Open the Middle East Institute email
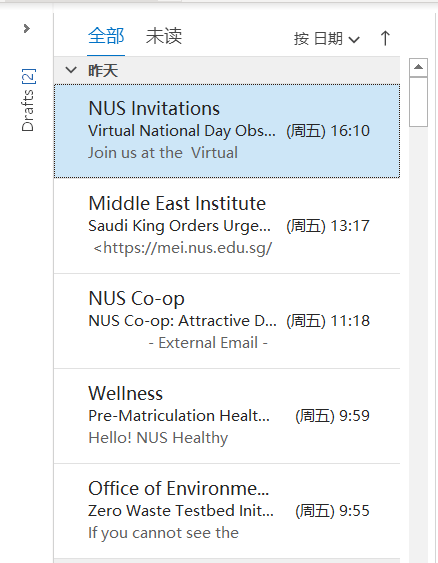 coord(227,225)
